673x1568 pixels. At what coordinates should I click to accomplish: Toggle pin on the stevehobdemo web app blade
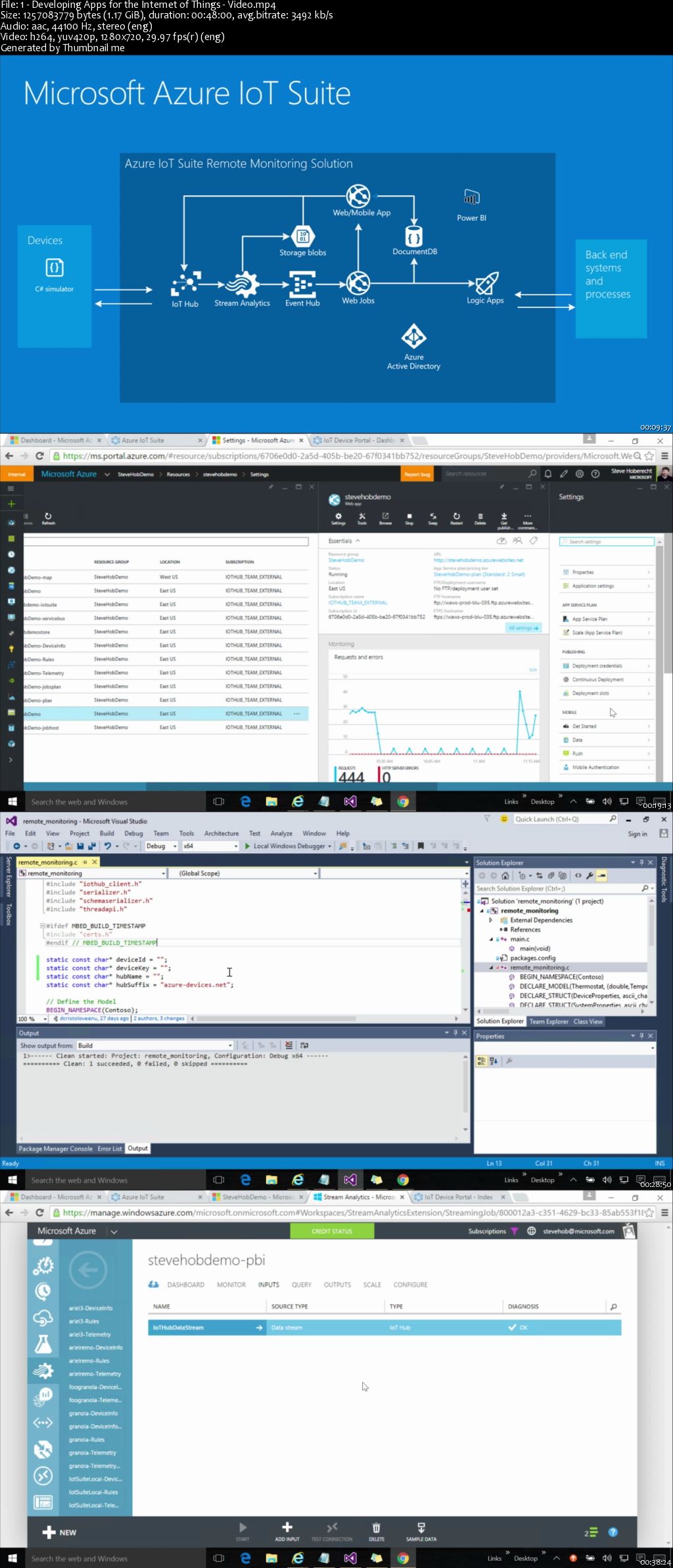tap(501, 487)
